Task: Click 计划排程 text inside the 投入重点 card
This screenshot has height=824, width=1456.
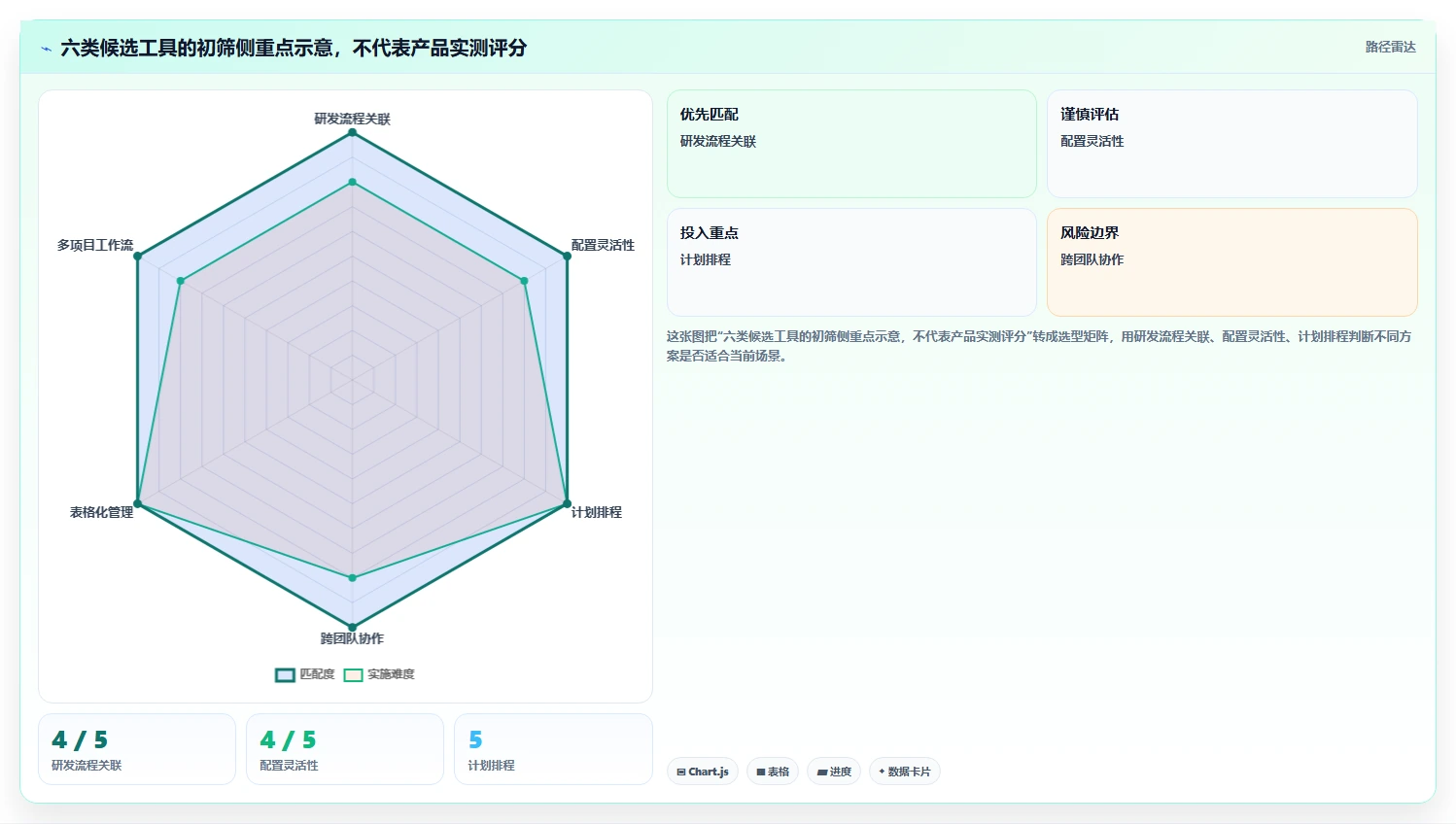Action: click(706, 259)
